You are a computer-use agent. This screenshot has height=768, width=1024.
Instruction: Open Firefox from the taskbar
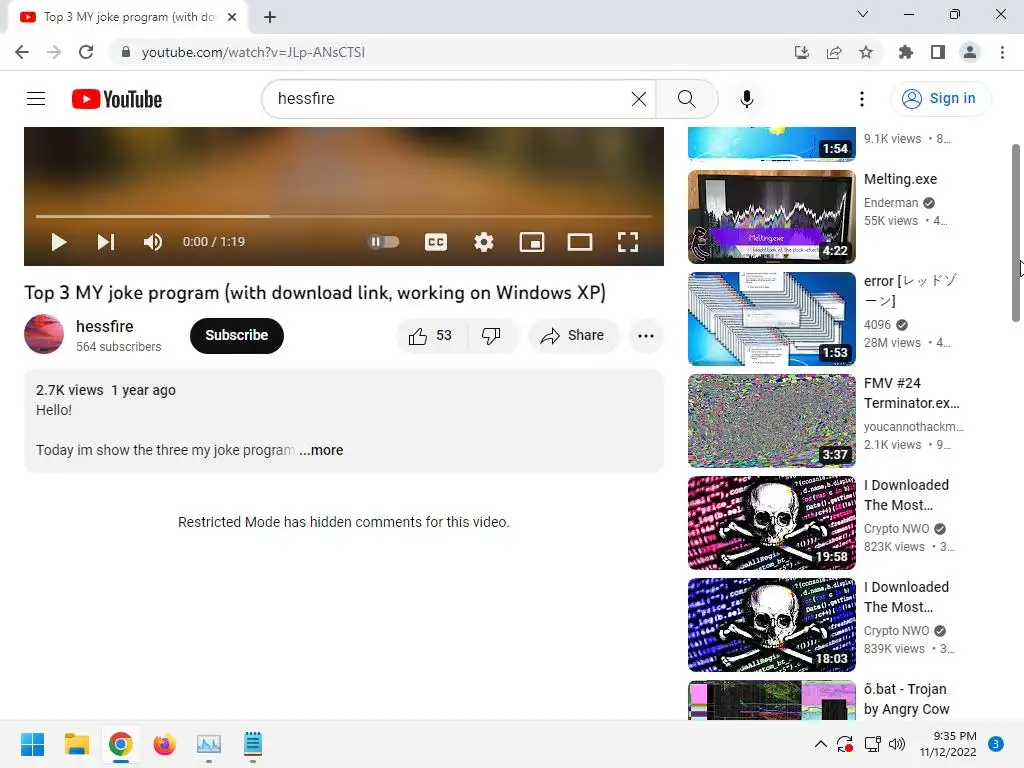point(165,744)
